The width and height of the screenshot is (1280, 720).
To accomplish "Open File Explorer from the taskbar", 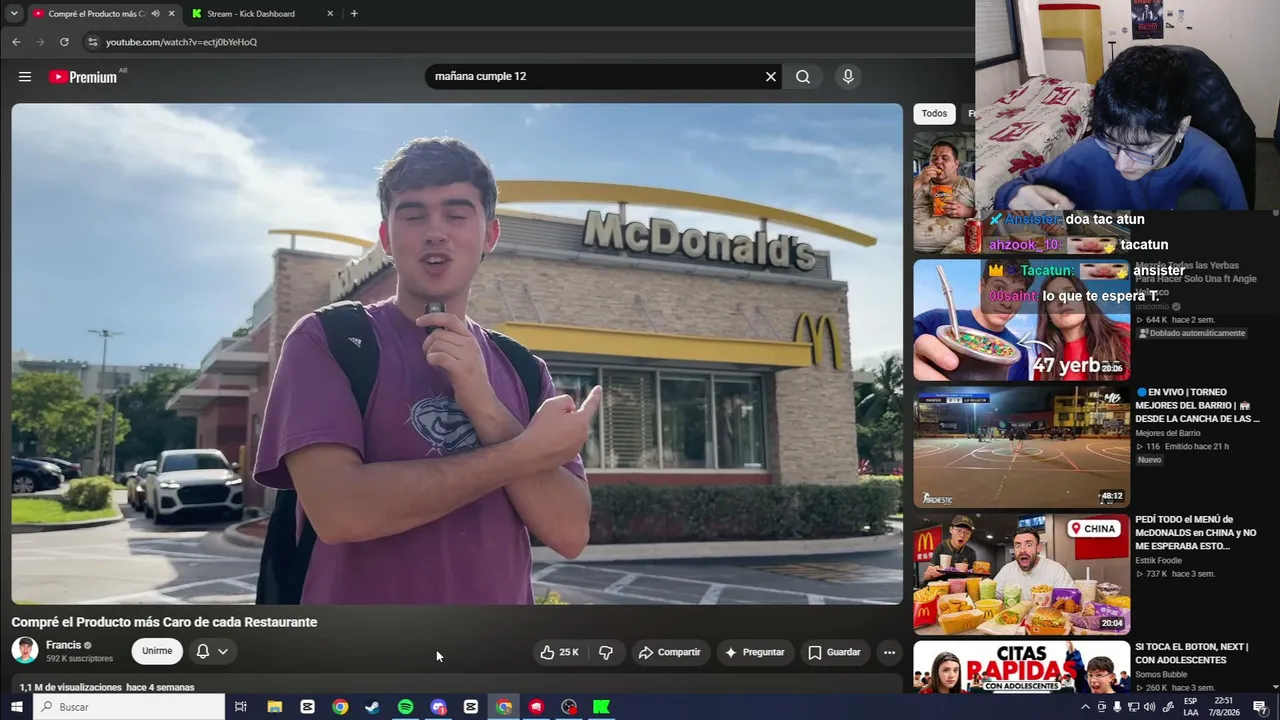I will [x=275, y=707].
